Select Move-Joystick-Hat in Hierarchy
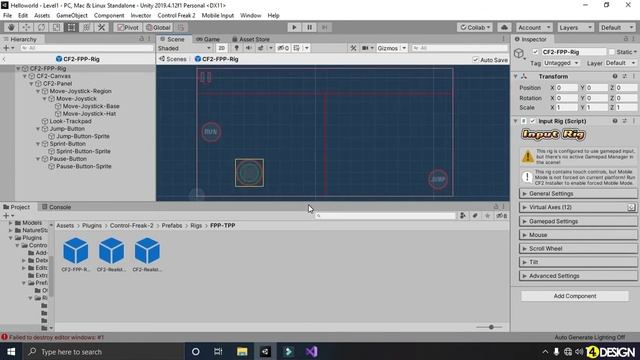 pyautogui.click(x=89, y=114)
